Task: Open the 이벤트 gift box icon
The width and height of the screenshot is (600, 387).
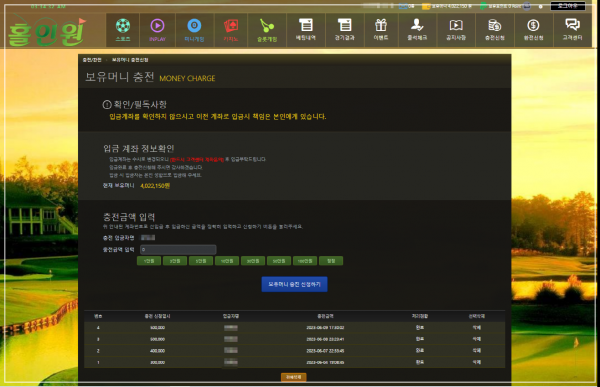Action: (x=381, y=25)
